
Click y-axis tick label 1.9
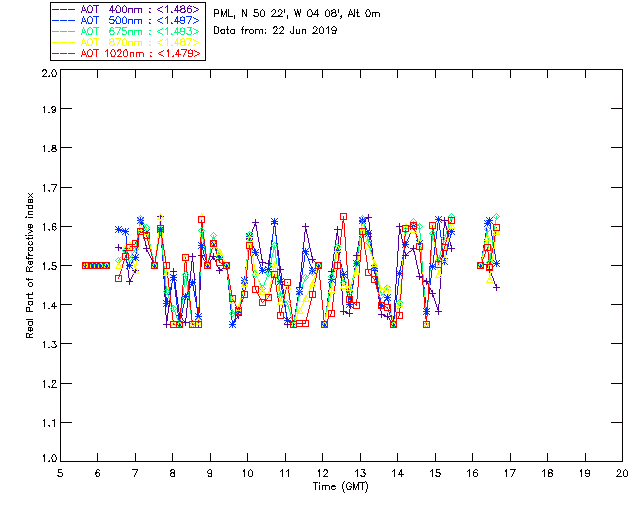(x=49, y=109)
